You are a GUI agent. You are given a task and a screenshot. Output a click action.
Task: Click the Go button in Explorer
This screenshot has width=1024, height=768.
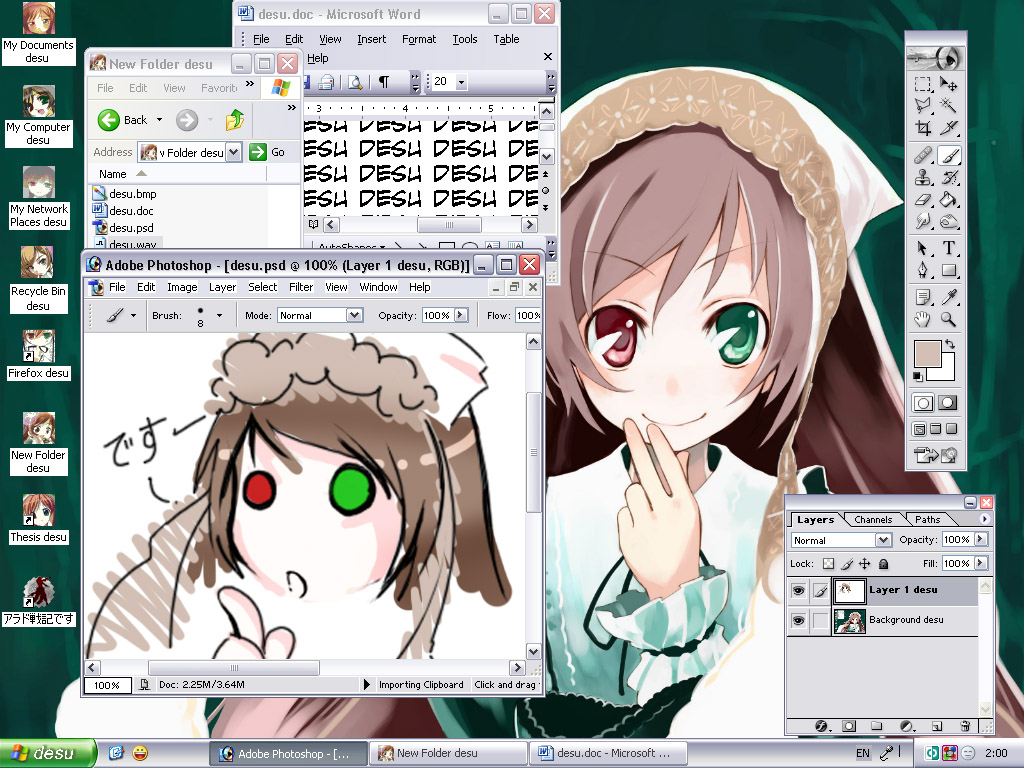(x=268, y=152)
